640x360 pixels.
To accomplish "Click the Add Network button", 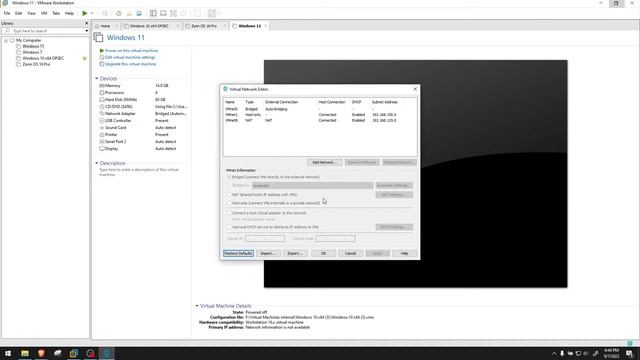I will click(x=324, y=162).
